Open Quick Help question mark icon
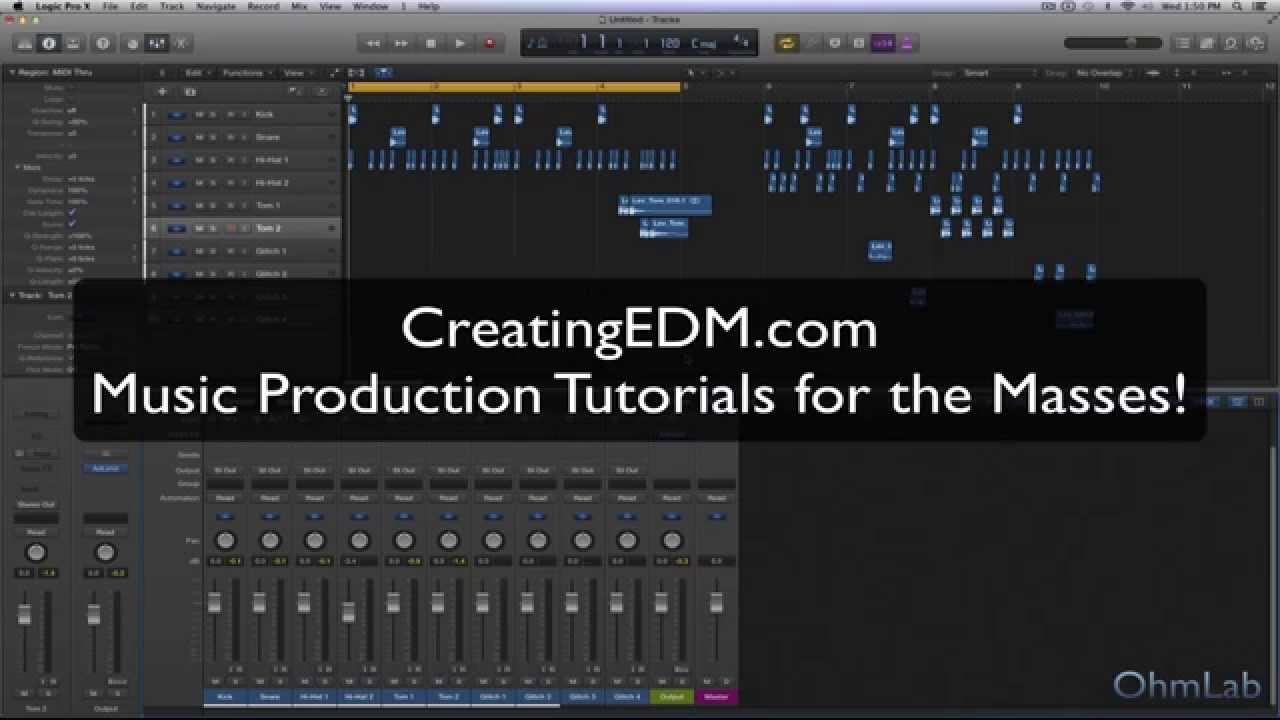This screenshot has height=720, width=1280. 102,43
